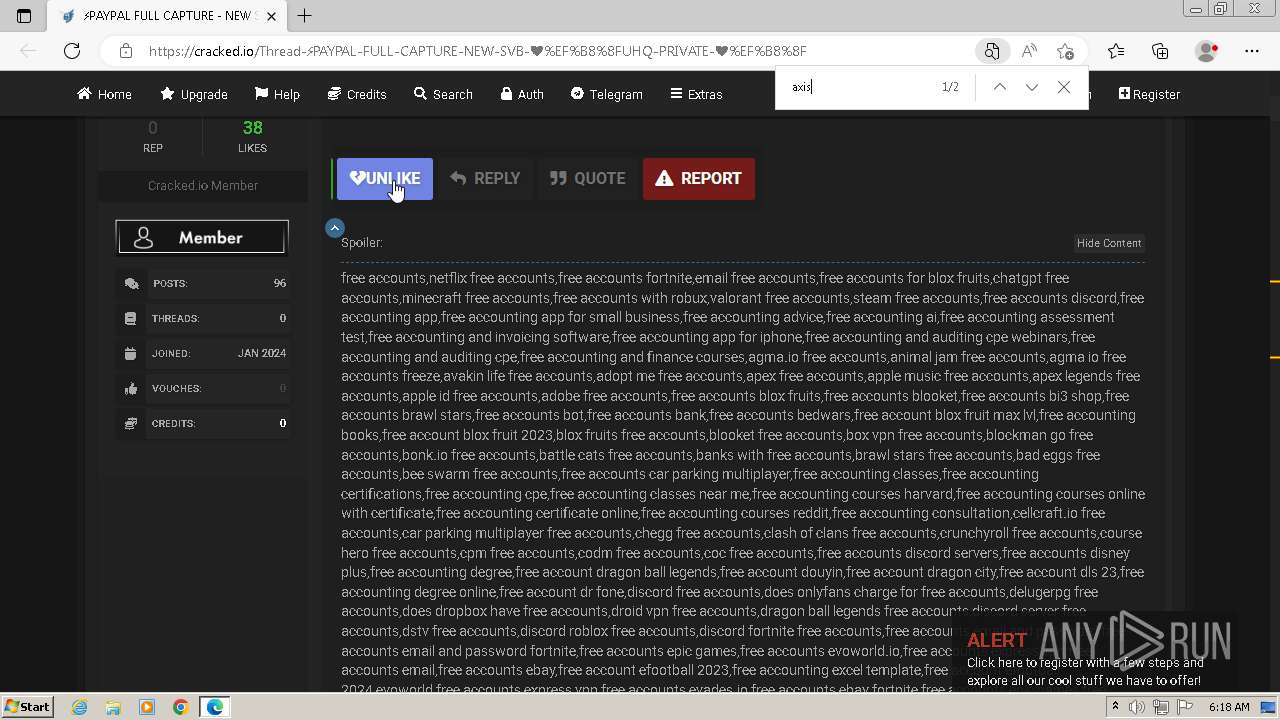Click the VOUCHES stat row
Screen dimensions: 1280x720
(205, 388)
